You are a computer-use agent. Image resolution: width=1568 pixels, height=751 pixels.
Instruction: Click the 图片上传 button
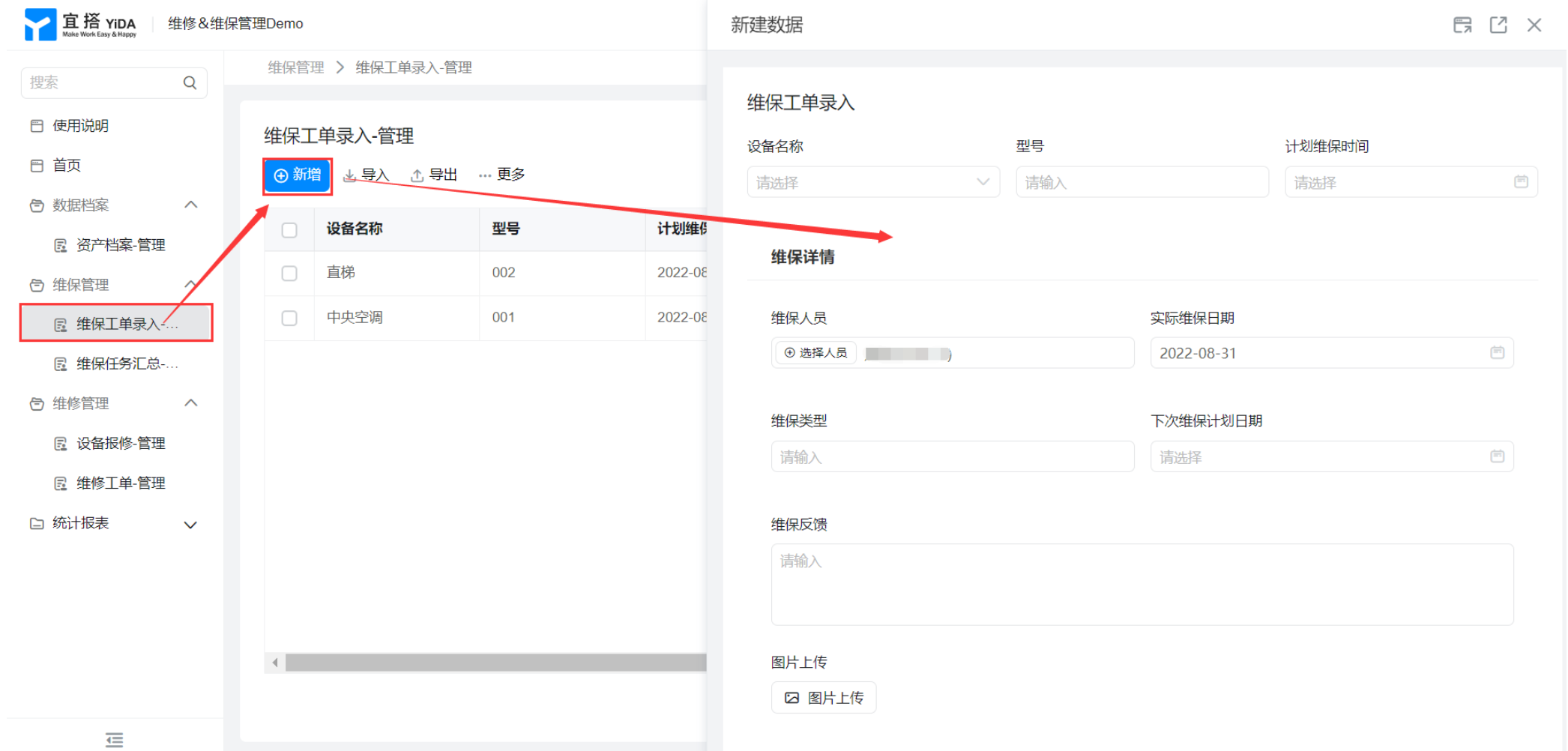click(x=823, y=698)
